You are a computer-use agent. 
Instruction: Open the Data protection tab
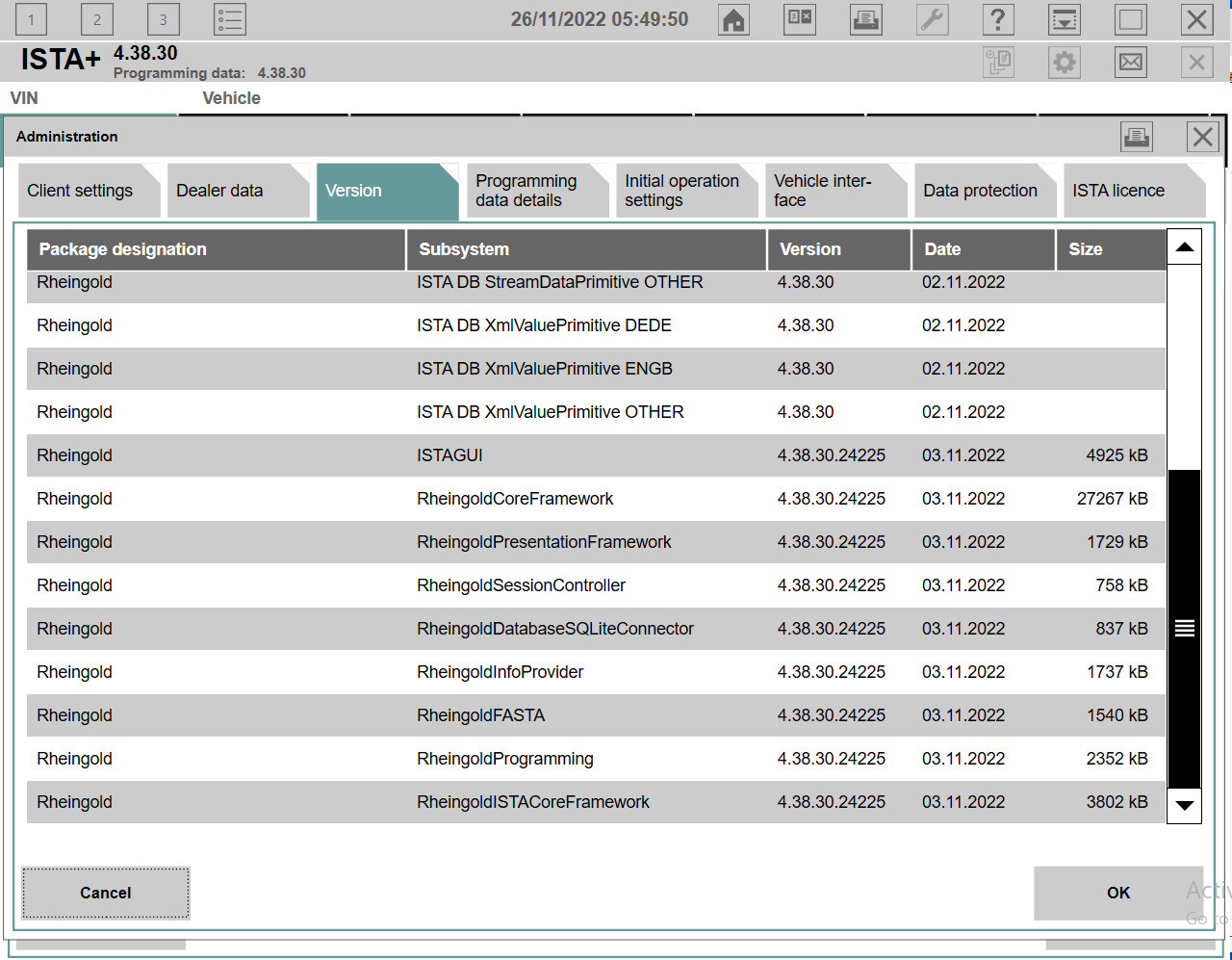click(985, 191)
